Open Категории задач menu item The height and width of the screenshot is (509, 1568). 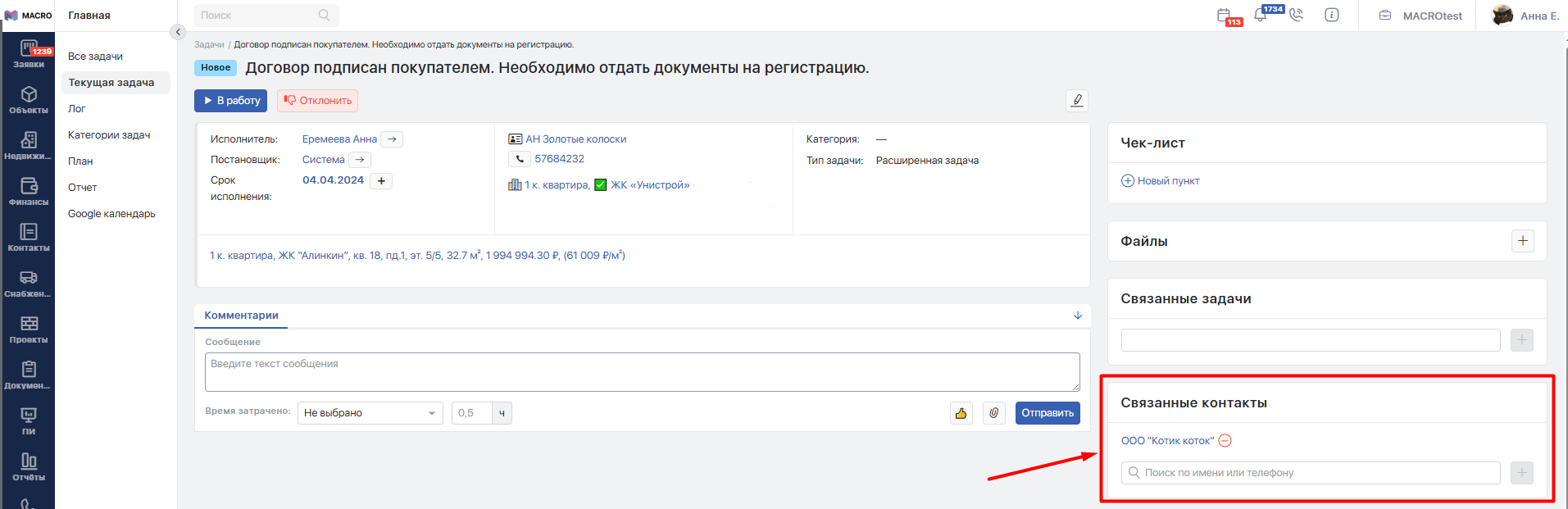(109, 135)
